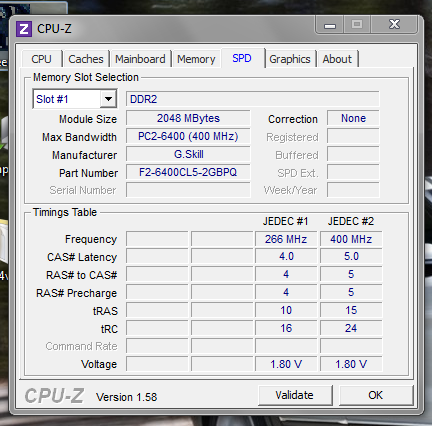The width and height of the screenshot is (432, 426).
Task: Open the About tab
Action: pos(337,59)
